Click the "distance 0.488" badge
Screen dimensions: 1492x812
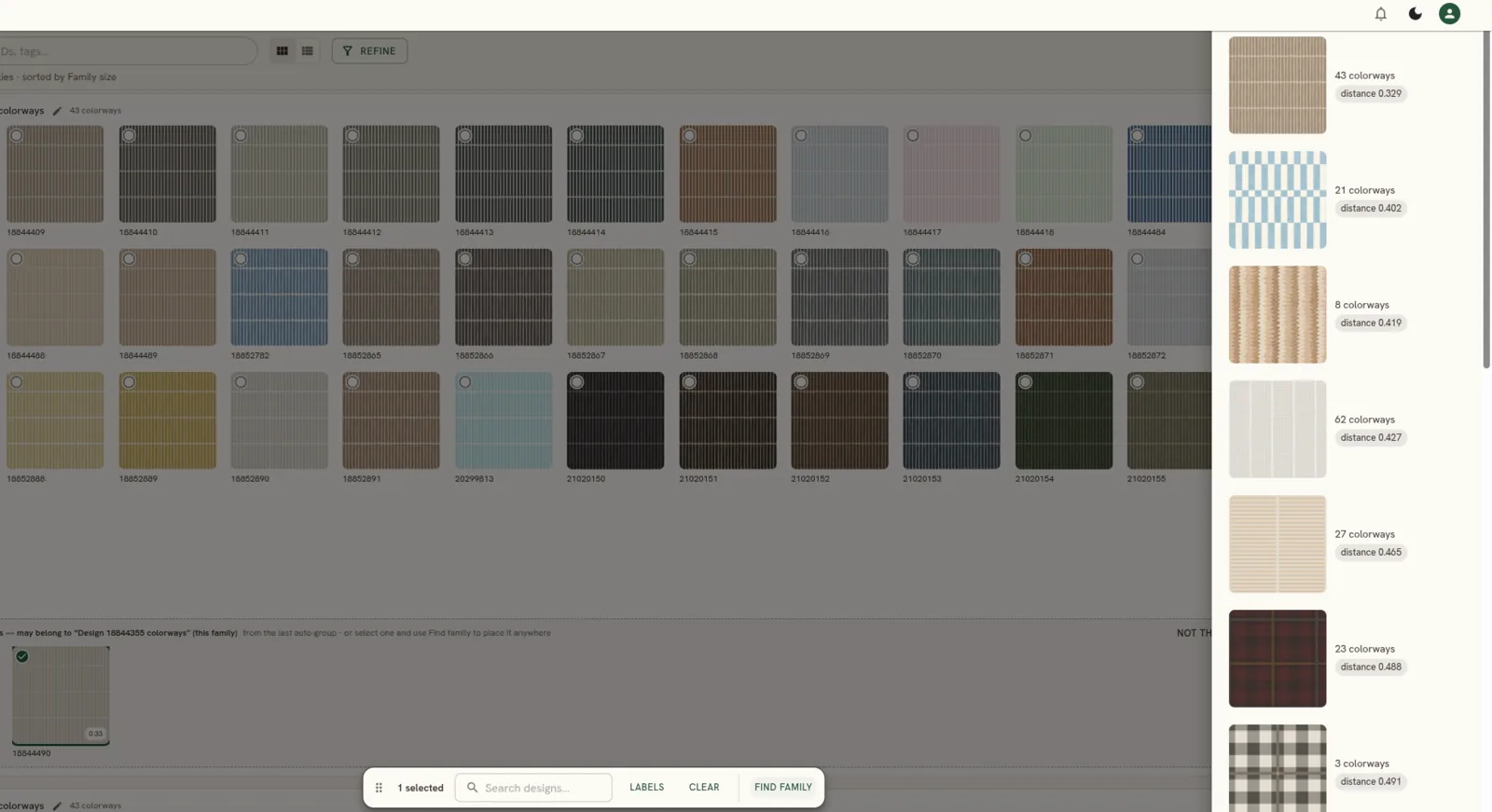point(1371,667)
